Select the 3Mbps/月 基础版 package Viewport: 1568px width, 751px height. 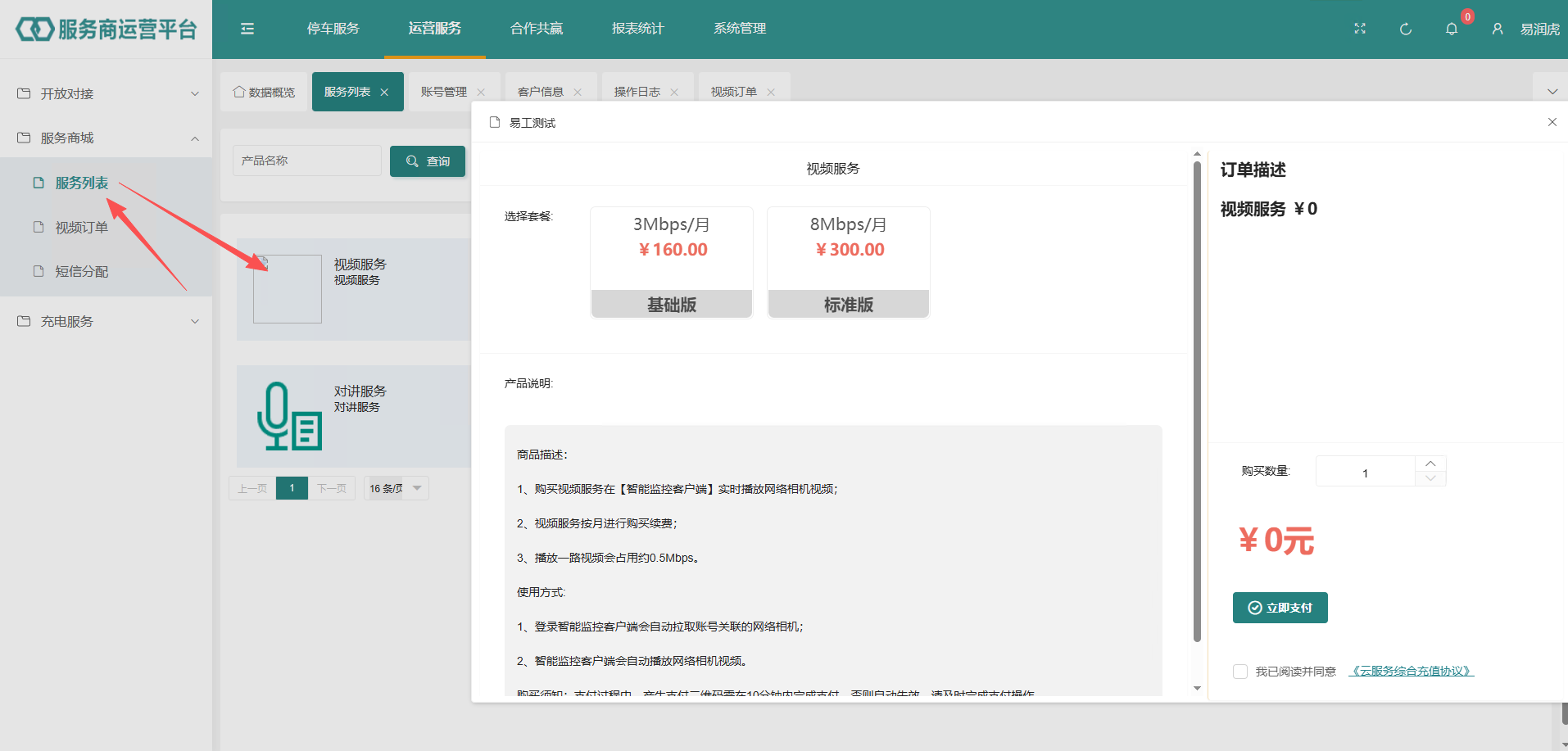(671, 262)
